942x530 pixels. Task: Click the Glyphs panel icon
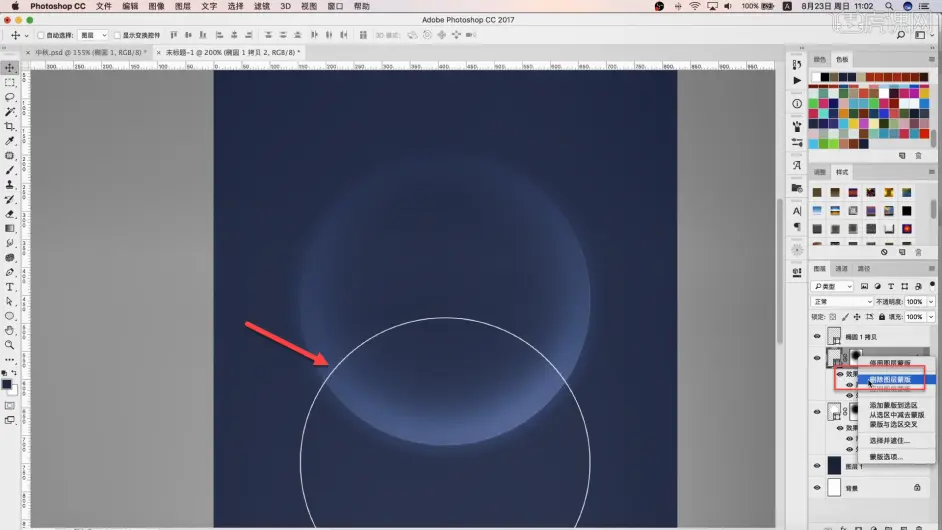point(797,165)
